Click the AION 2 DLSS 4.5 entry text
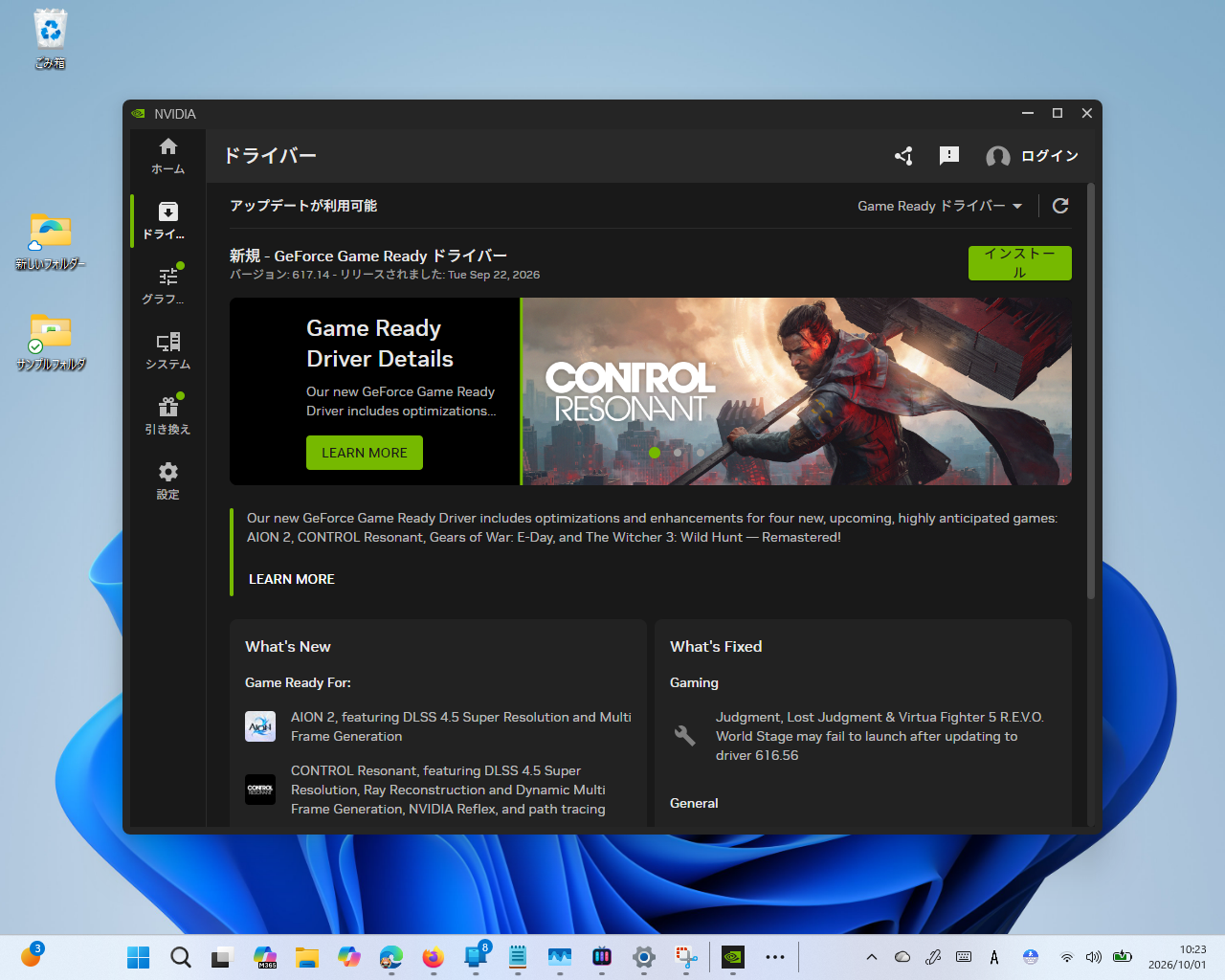This screenshot has height=980, width=1225. 461,726
